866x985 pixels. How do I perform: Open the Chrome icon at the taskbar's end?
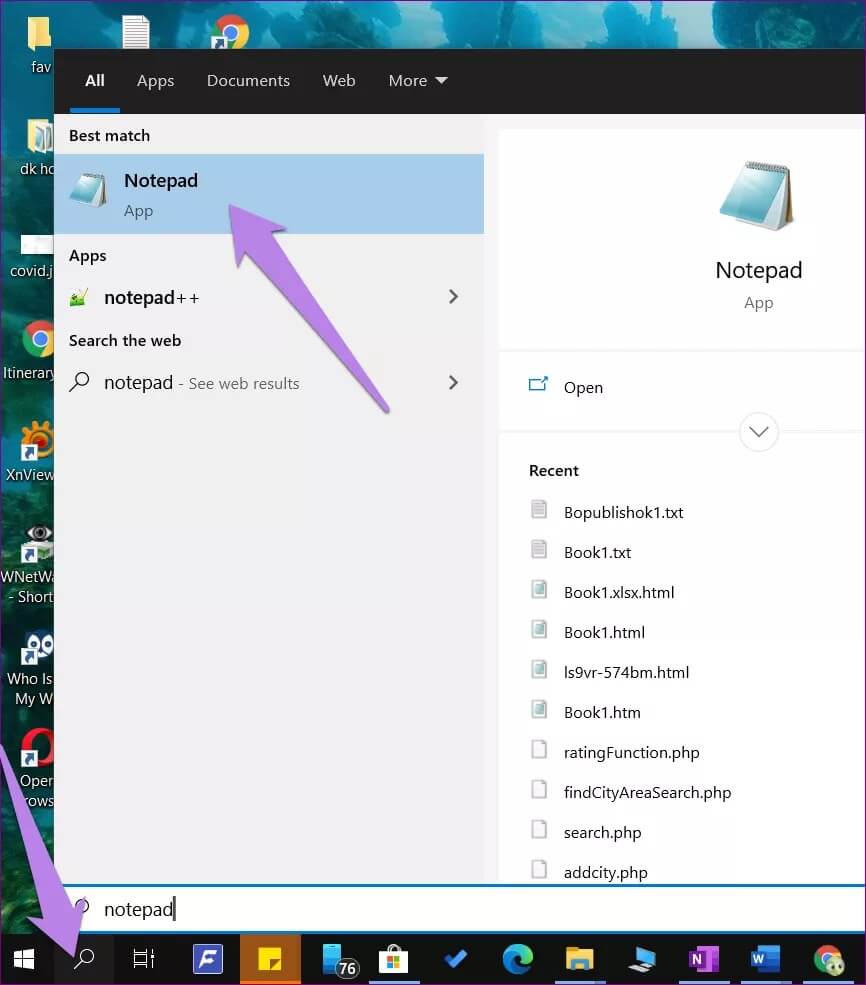(828, 959)
